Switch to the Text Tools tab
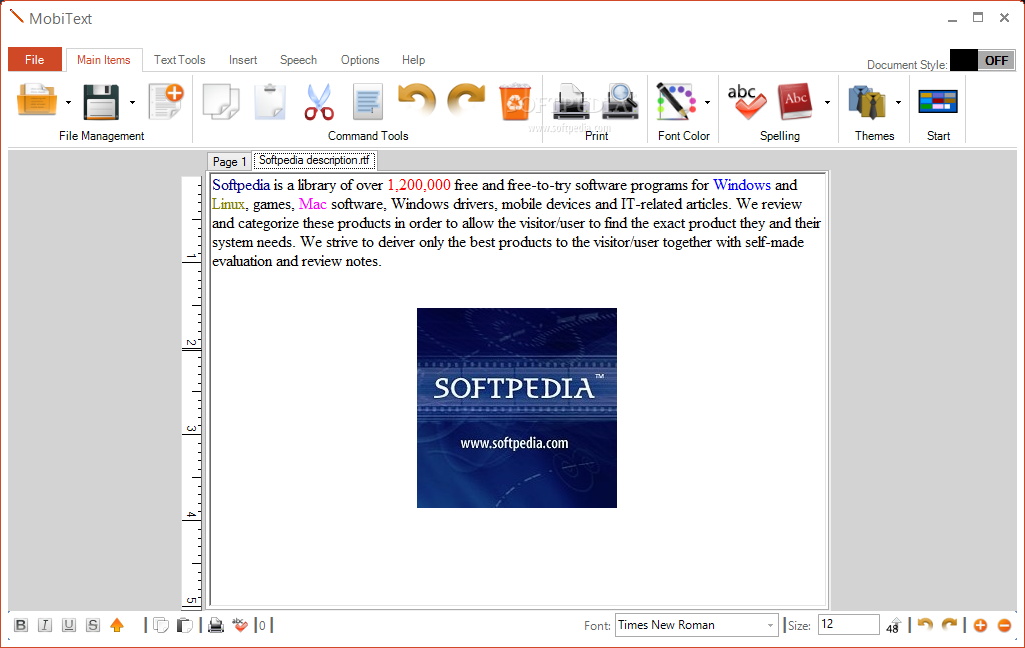The image size is (1025, 648). [180, 60]
